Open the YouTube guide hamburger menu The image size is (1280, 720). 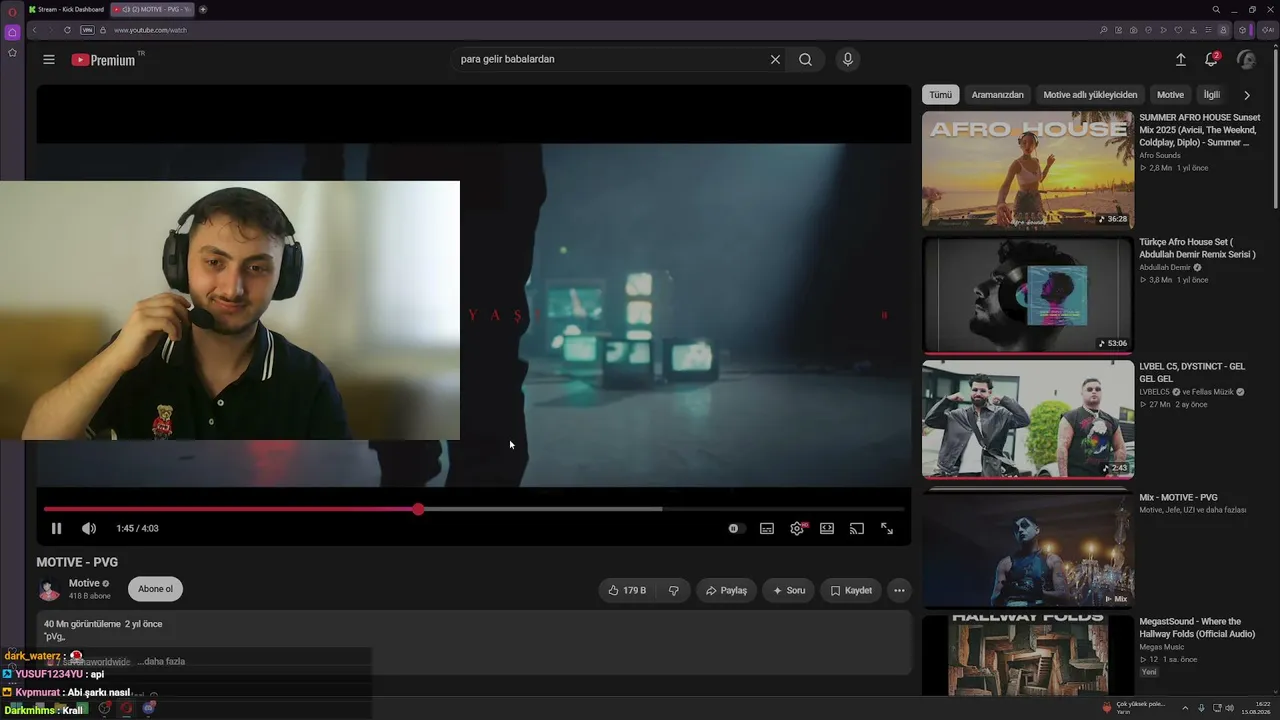tap(49, 60)
